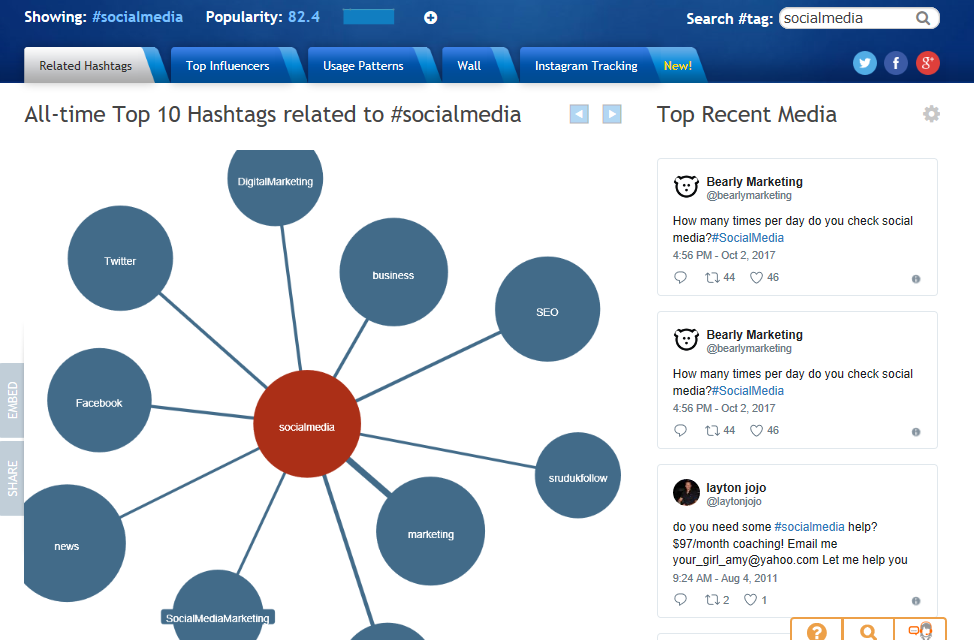Open Top Recent Media gear settings

[x=931, y=114]
